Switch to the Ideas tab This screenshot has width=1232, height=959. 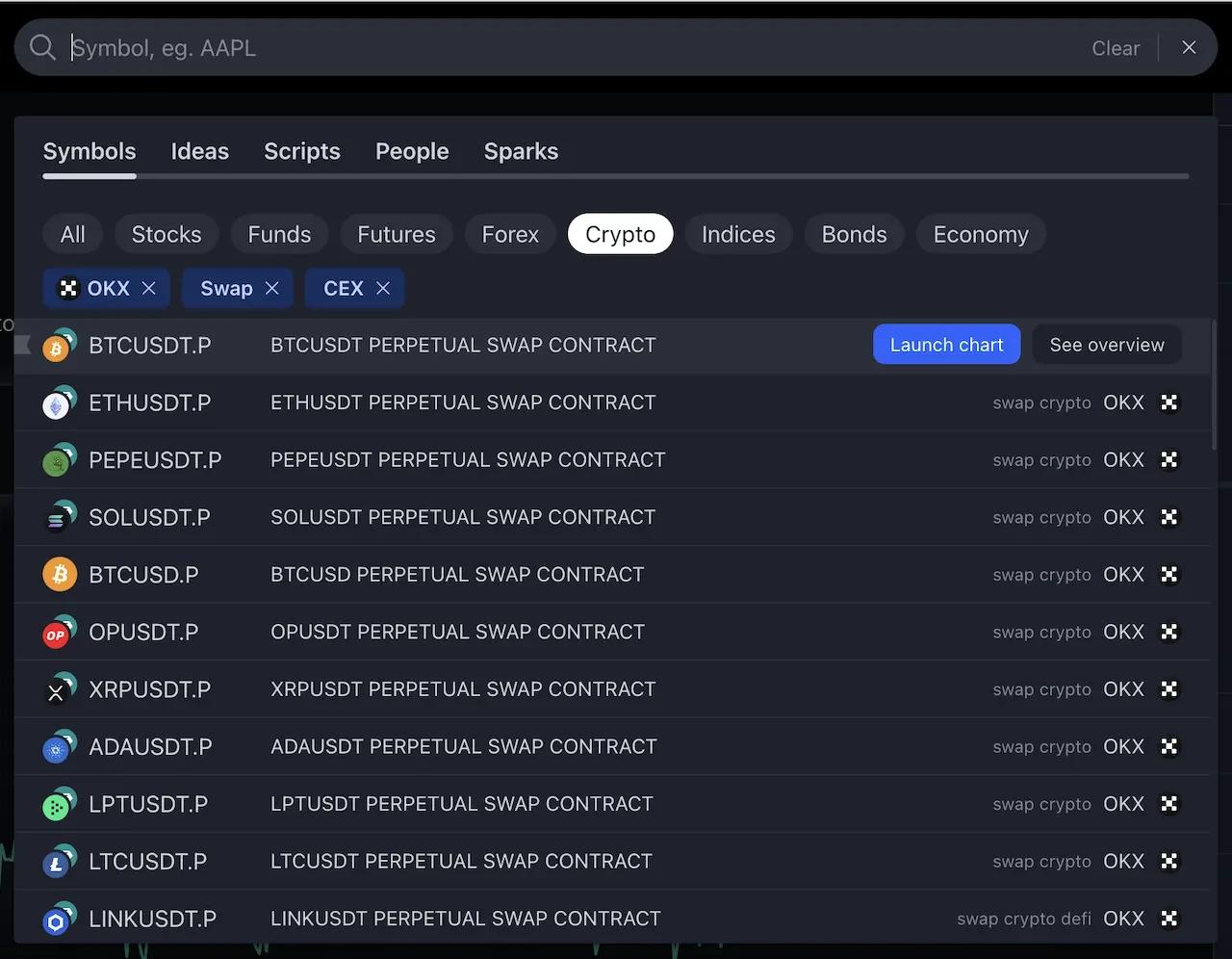[x=199, y=151]
